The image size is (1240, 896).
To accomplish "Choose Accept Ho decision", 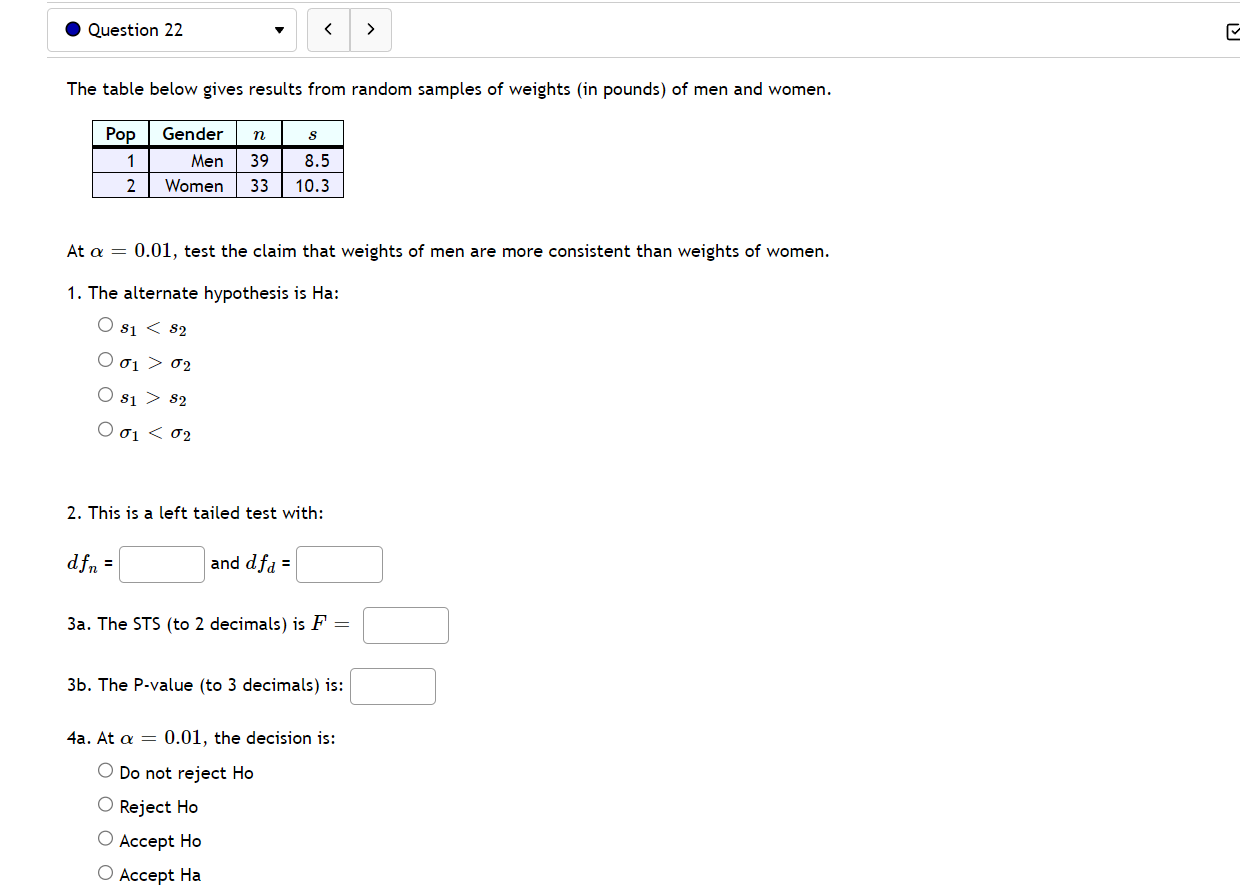I will click(106, 839).
